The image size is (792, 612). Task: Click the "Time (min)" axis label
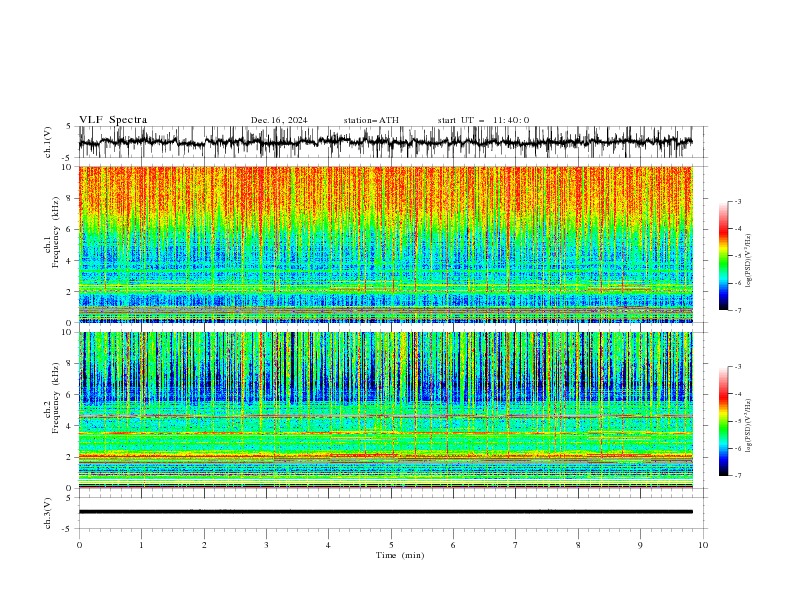click(x=400, y=555)
